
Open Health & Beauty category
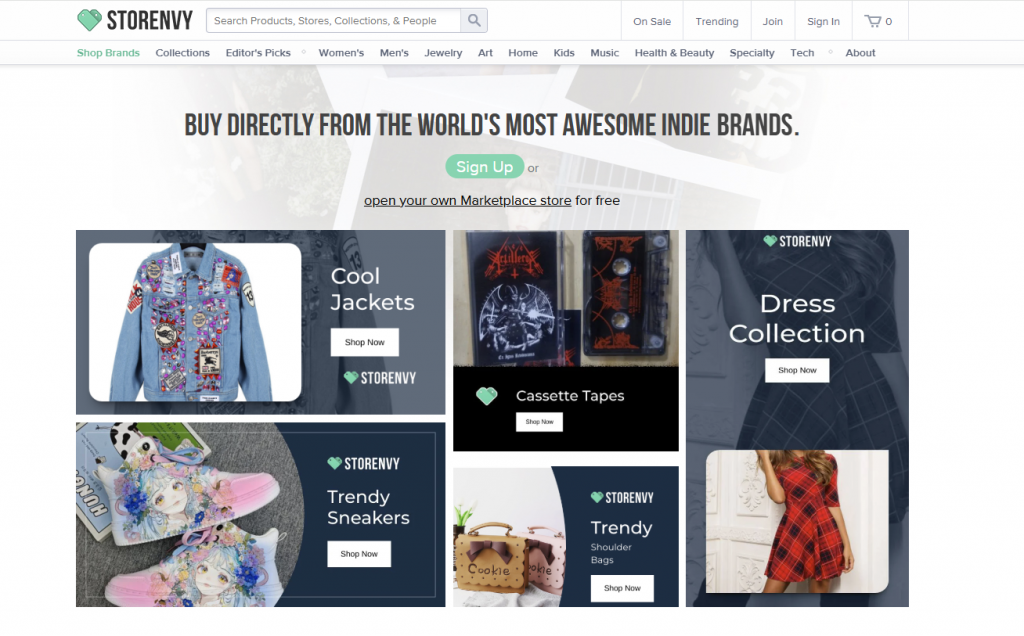pos(674,53)
